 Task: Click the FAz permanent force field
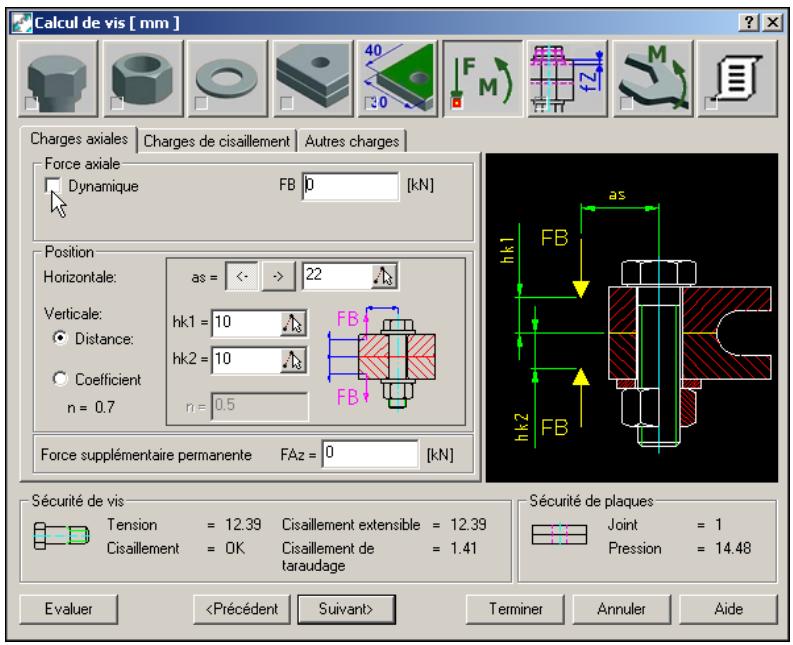click(370, 454)
